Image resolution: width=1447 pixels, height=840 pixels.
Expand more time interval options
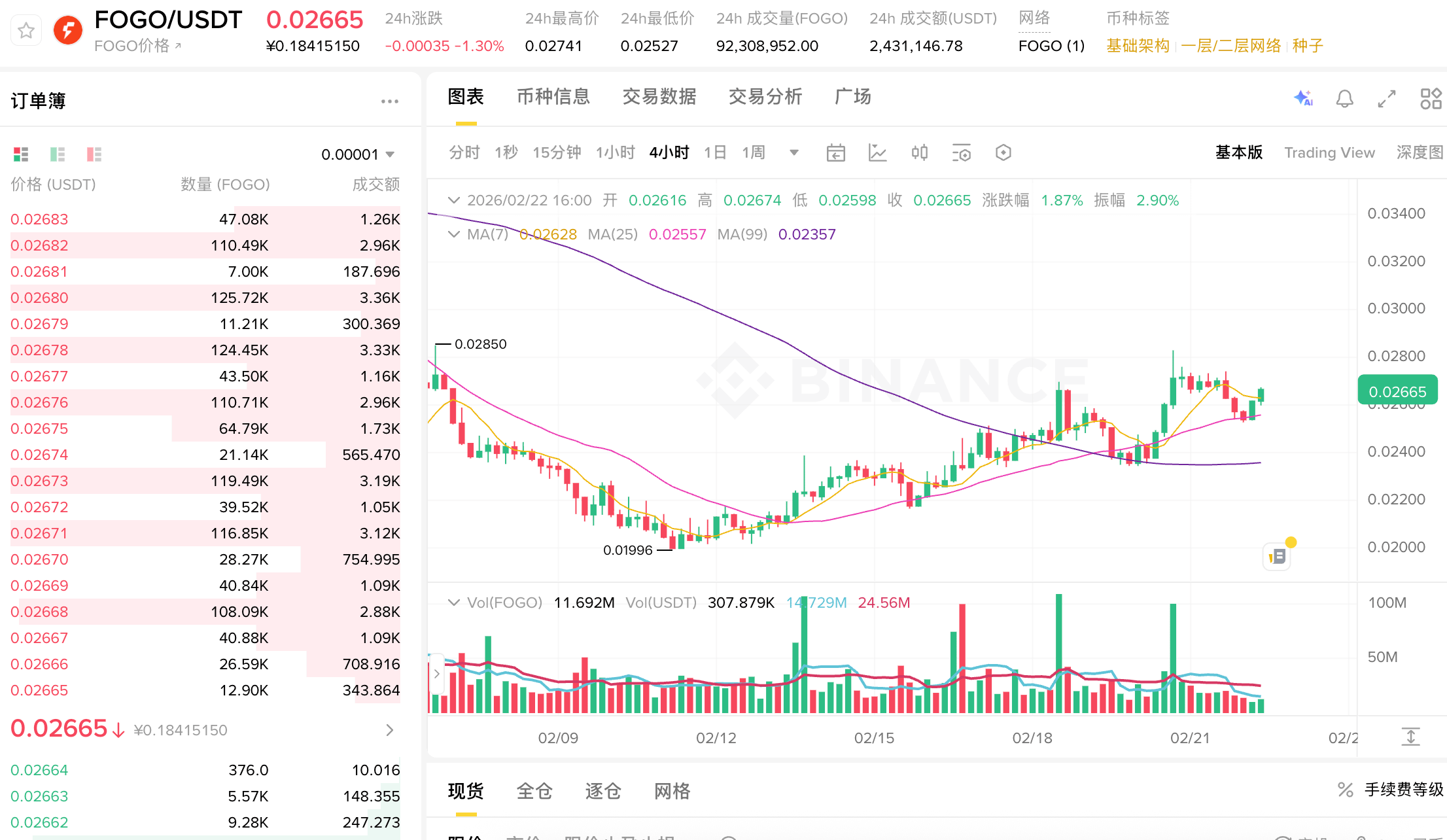[x=794, y=153]
